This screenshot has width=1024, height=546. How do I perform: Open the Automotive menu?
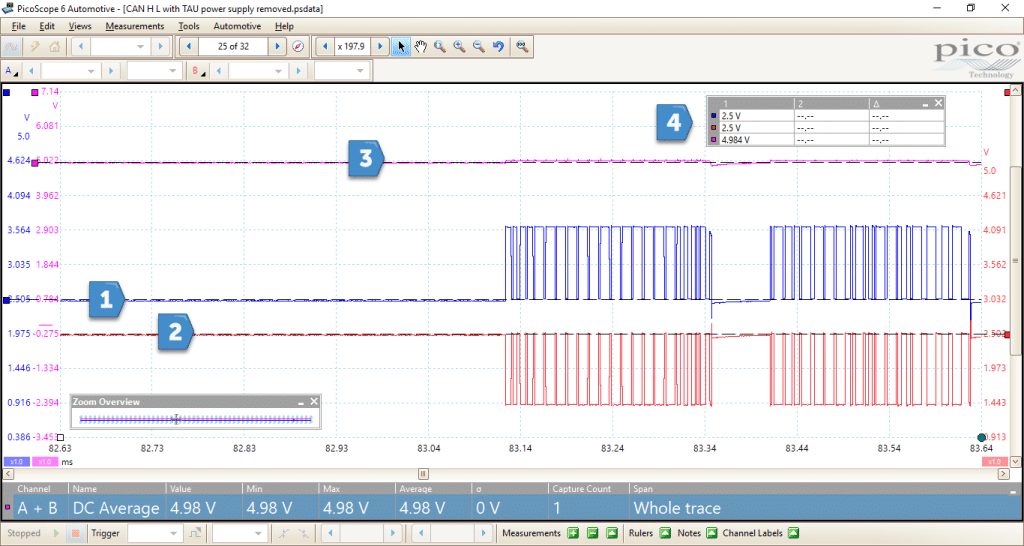237,26
